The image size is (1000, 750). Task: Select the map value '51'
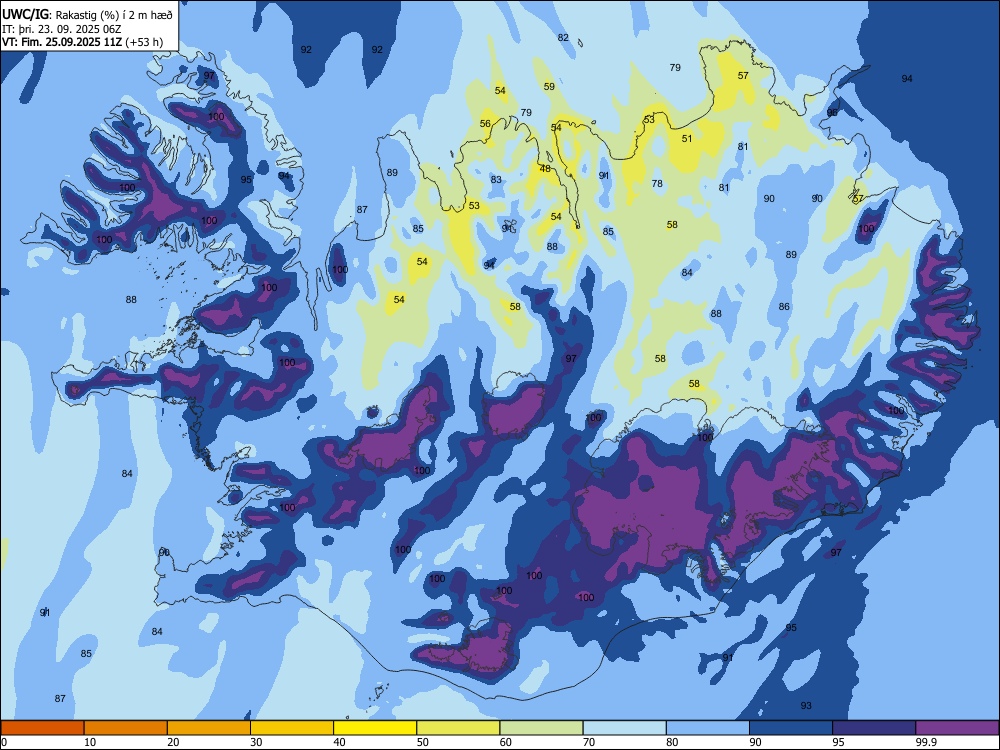(x=687, y=138)
